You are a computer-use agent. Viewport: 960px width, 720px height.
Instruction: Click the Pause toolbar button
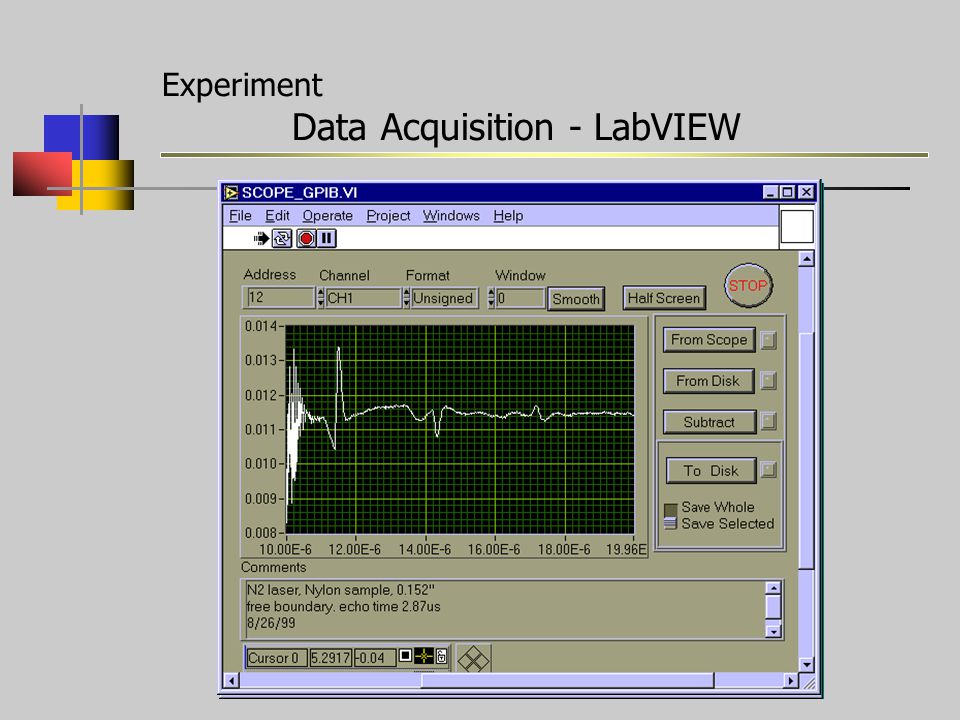click(x=327, y=238)
